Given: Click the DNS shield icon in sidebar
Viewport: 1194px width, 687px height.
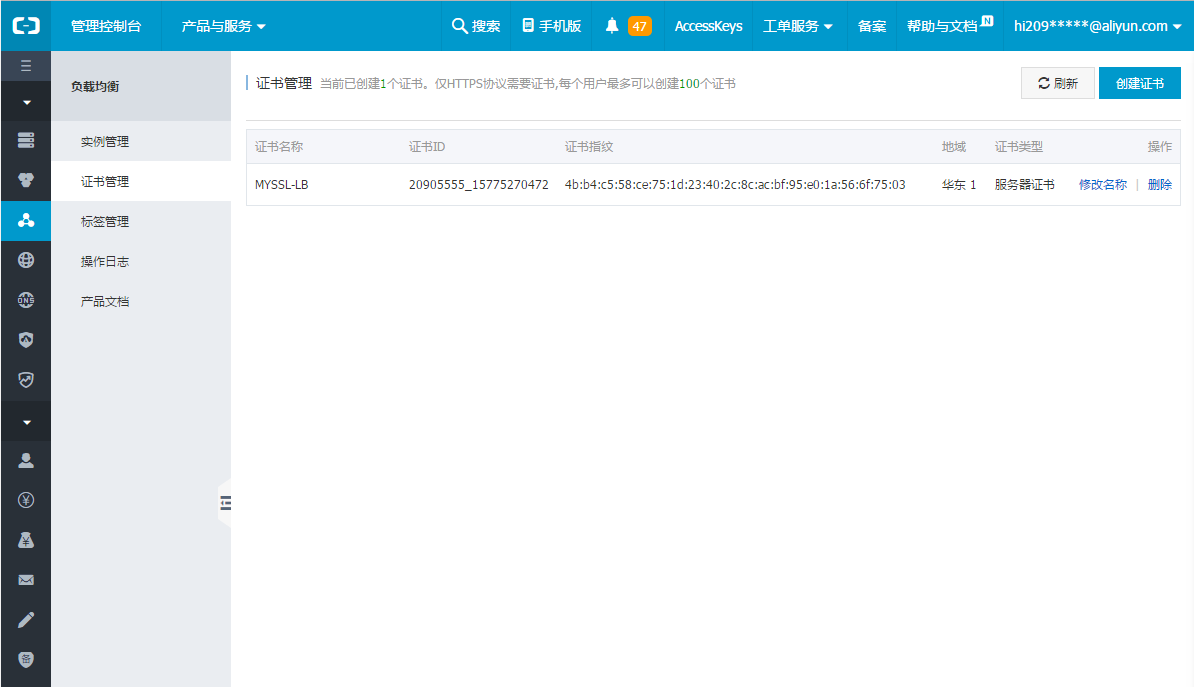Looking at the screenshot, I should pyautogui.click(x=26, y=300).
